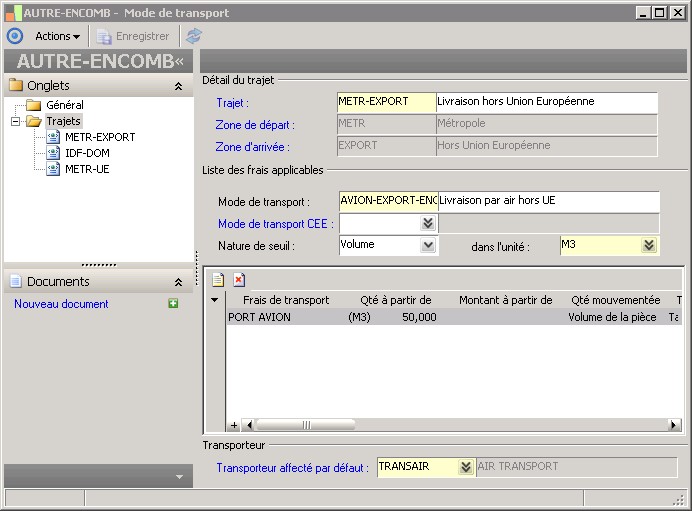Click the Enregistrer save button

coord(133,36)
